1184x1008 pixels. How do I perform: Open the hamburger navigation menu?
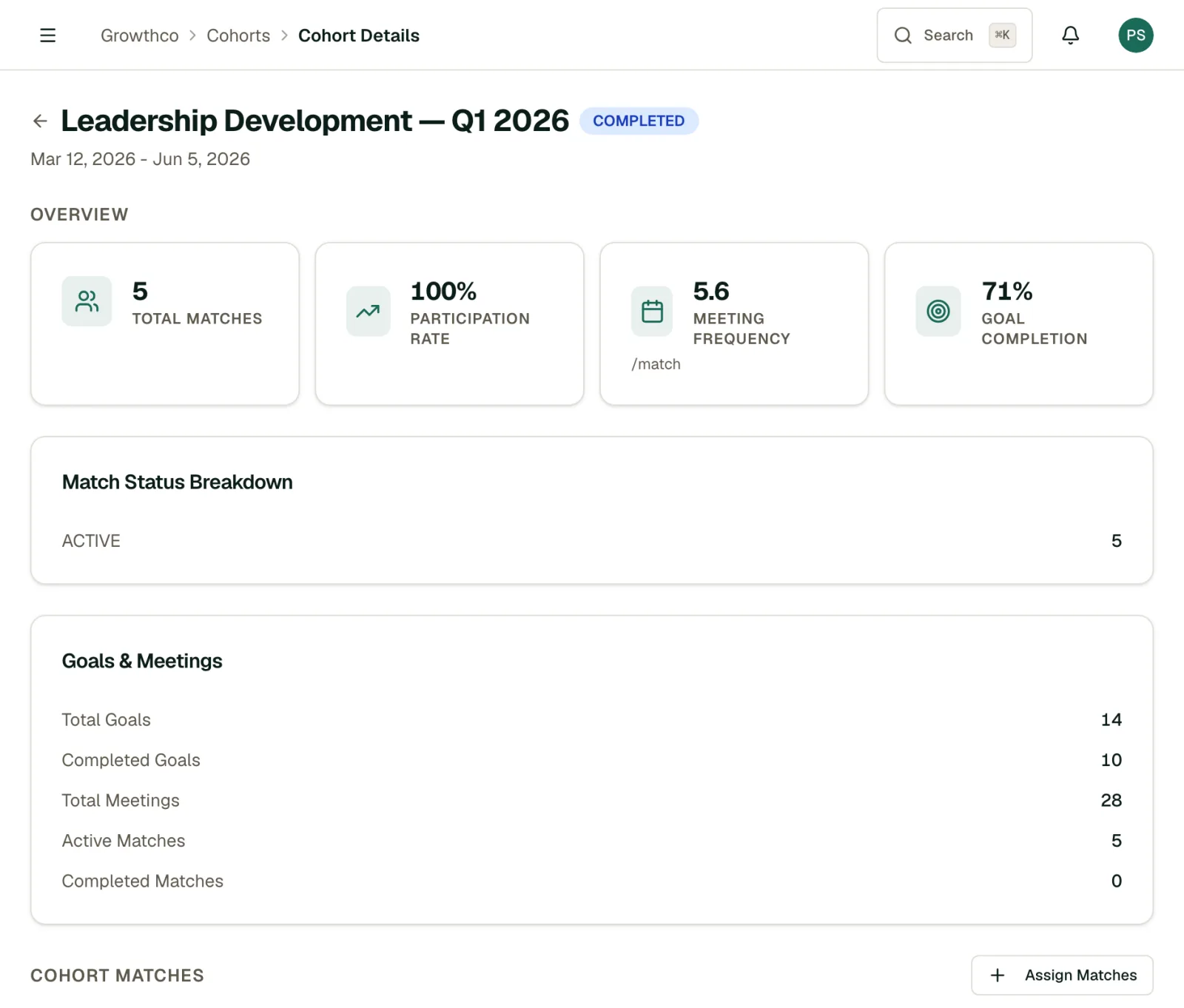[47, 36]
